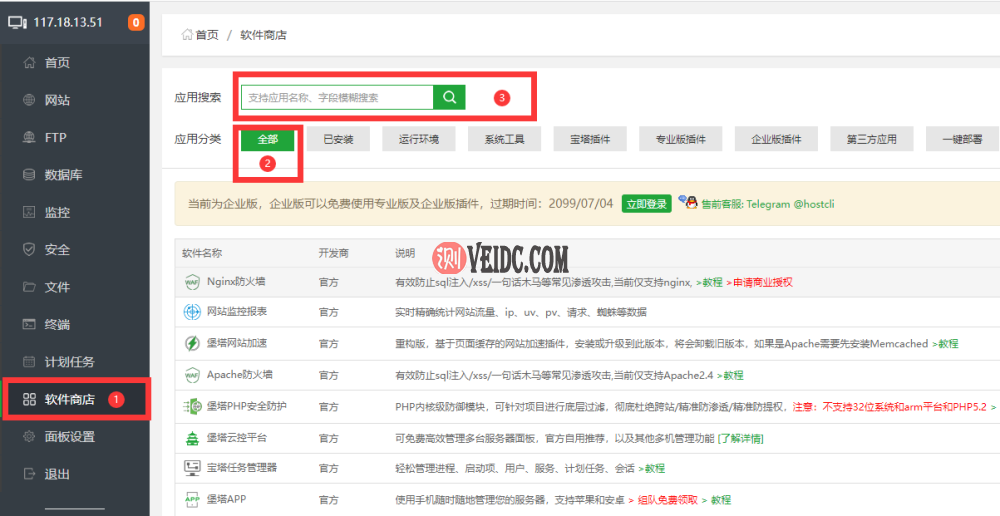Screen dimensions: 1000x516
Task: Open the 专业版插件 category
Action: (680, 139)
